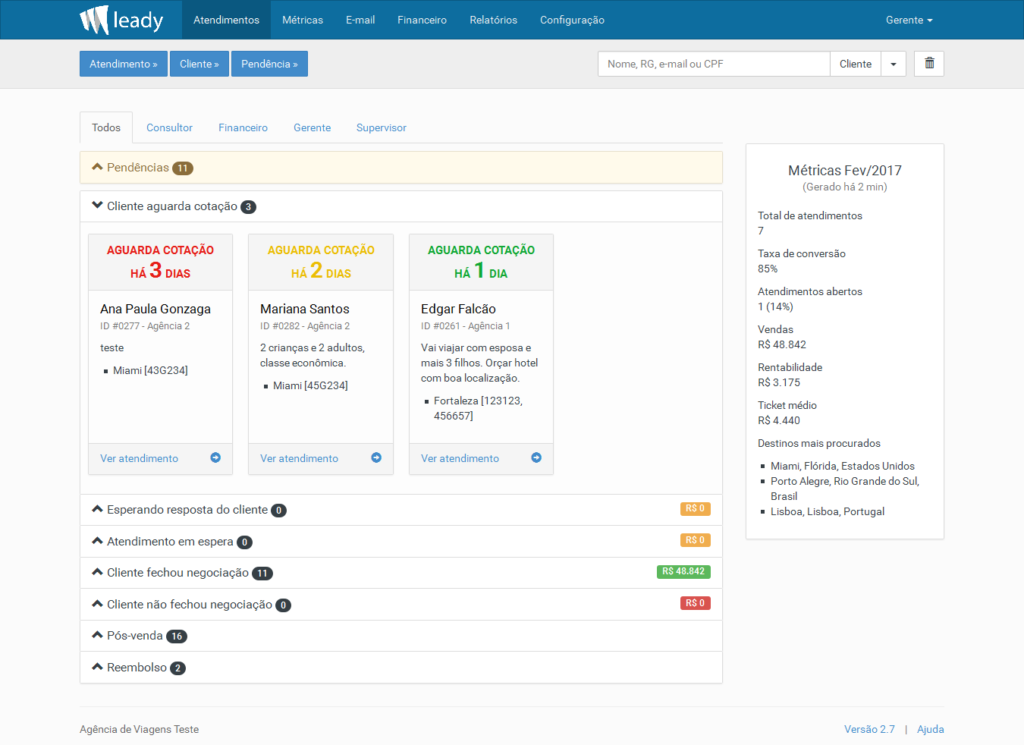Screen dimensions: 1024x745
Task: Click the blue Atendimento » button
Action: (123, 64)
